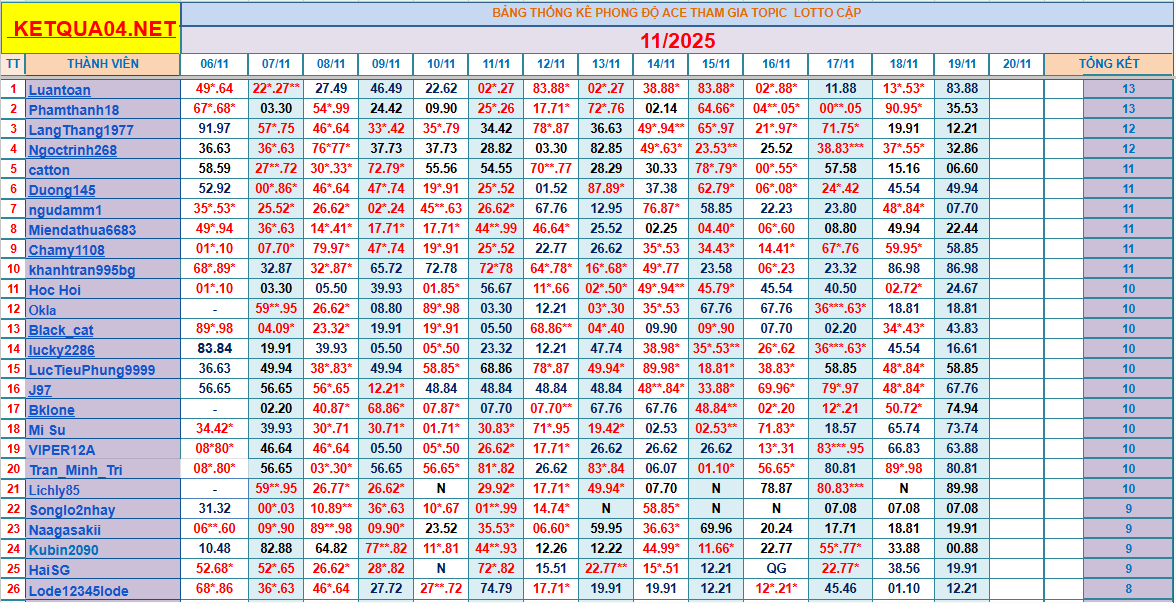Viewport: 1176px width, 603px height.
Task: Select the QG cell in HaiSG row
Action: pos(776,568)
